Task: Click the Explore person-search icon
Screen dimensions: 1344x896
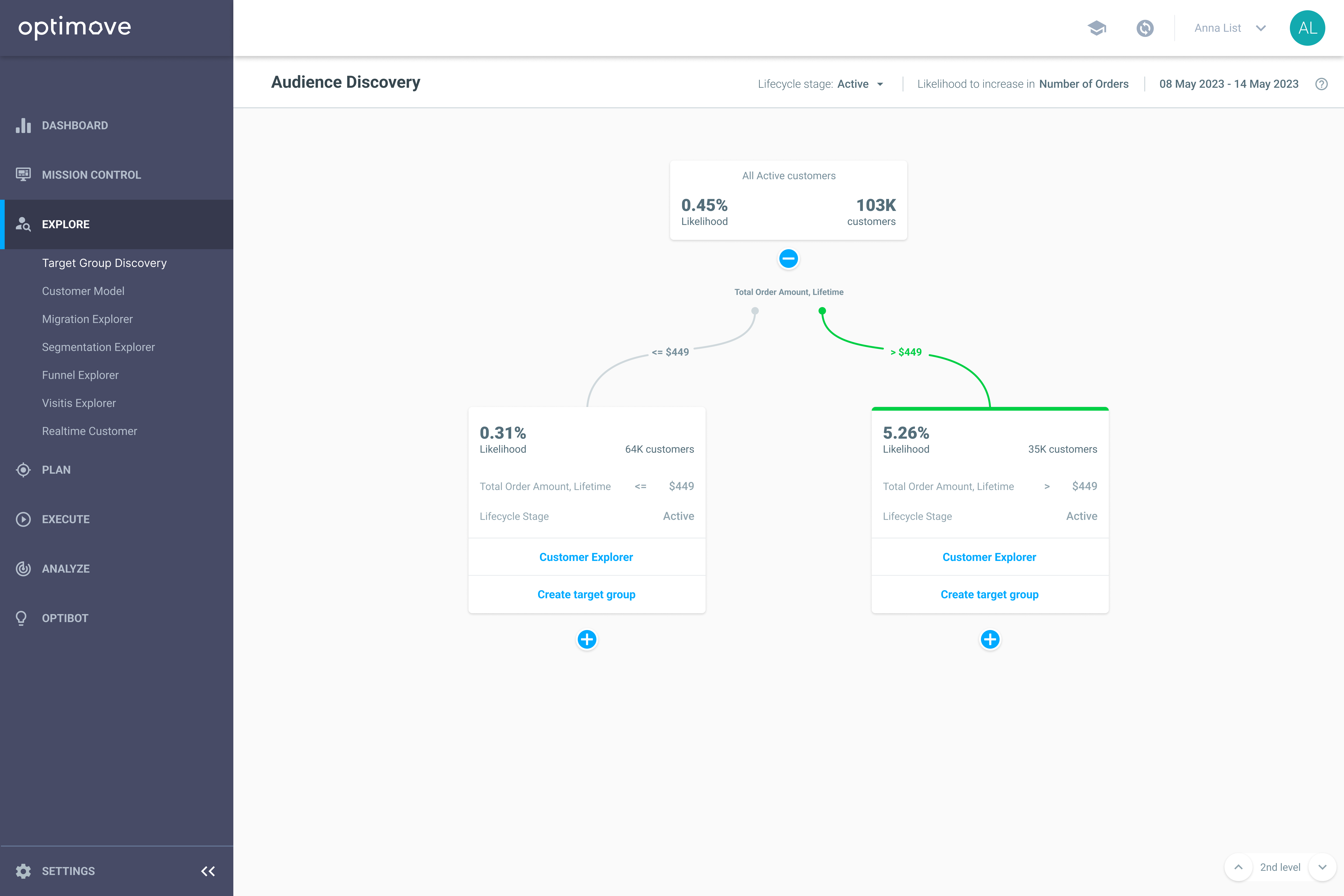Action: click(23, 224)
